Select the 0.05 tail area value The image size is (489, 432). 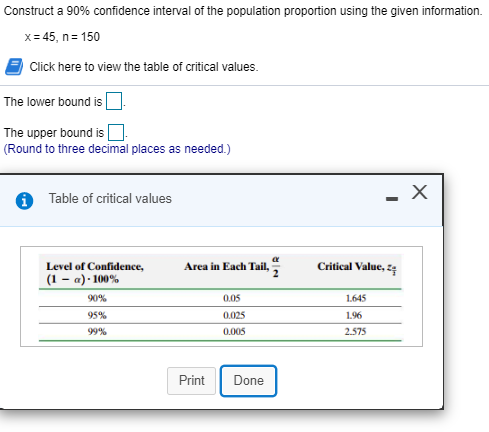[x=232, y=298]
